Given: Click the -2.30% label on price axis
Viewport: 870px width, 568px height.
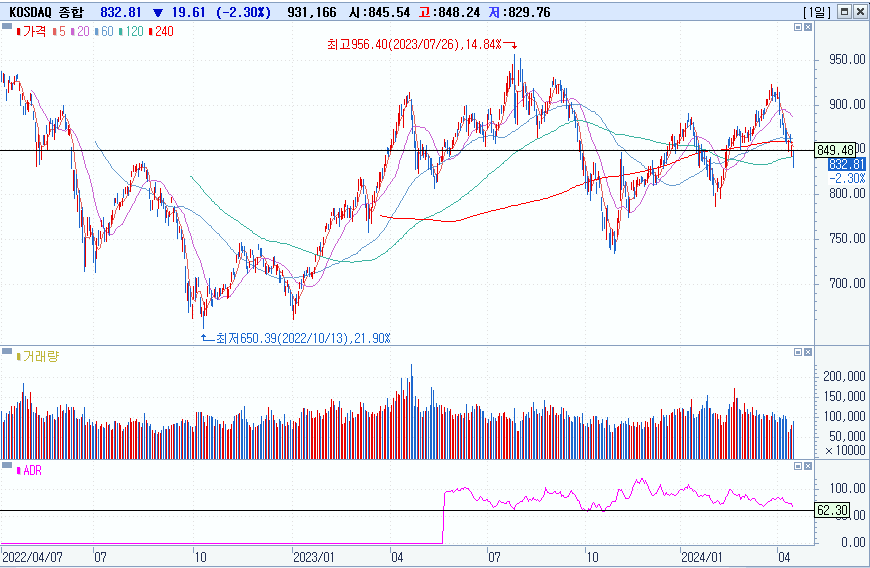Looking at the screenshot, I should point(847,178).
